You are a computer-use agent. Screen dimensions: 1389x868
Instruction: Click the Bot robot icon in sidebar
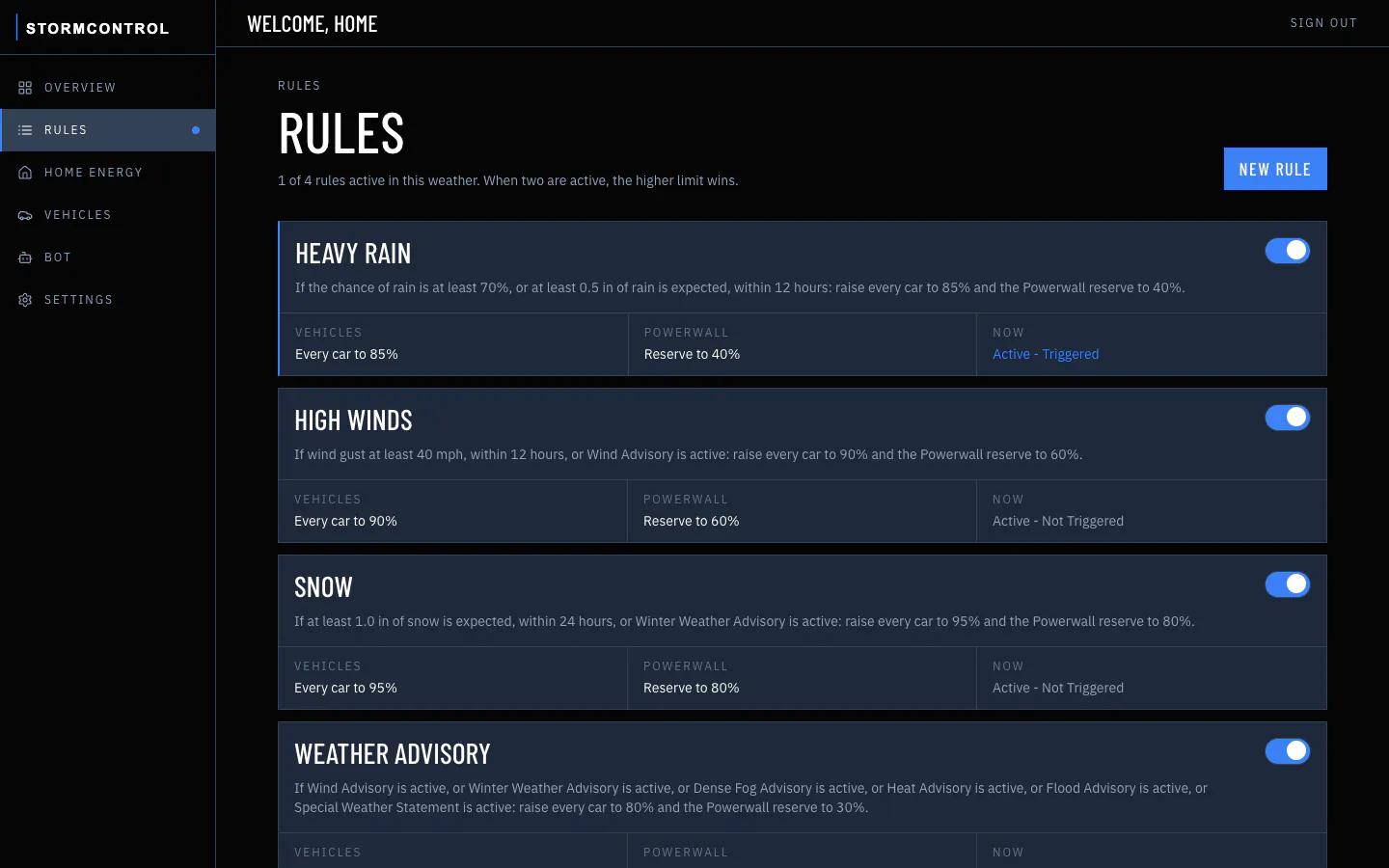[x=25, y=258]
